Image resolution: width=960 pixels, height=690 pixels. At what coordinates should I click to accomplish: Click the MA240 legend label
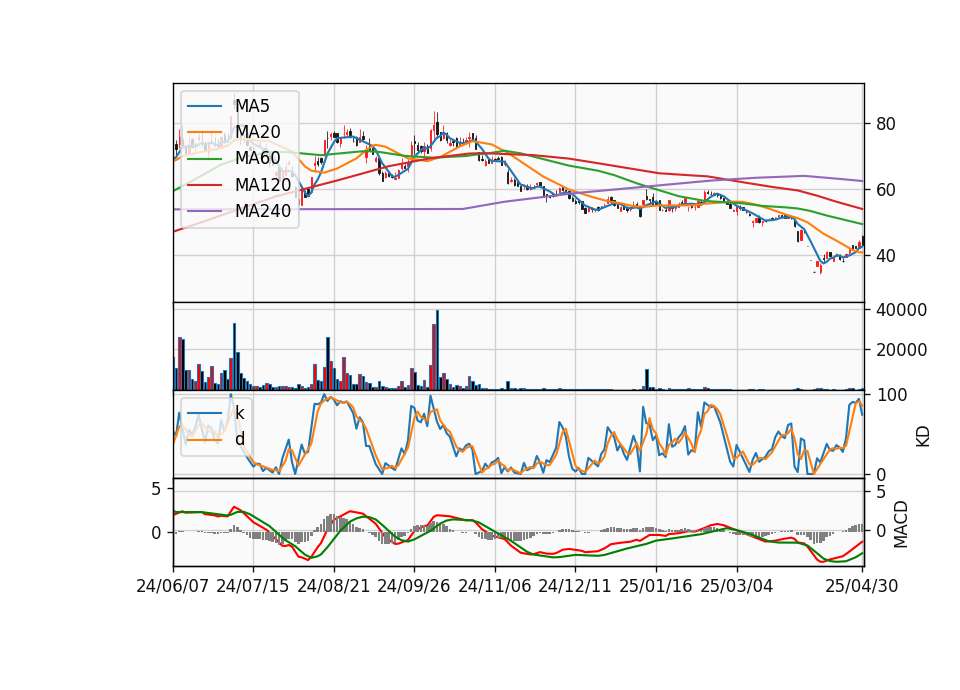coord(263,211)
